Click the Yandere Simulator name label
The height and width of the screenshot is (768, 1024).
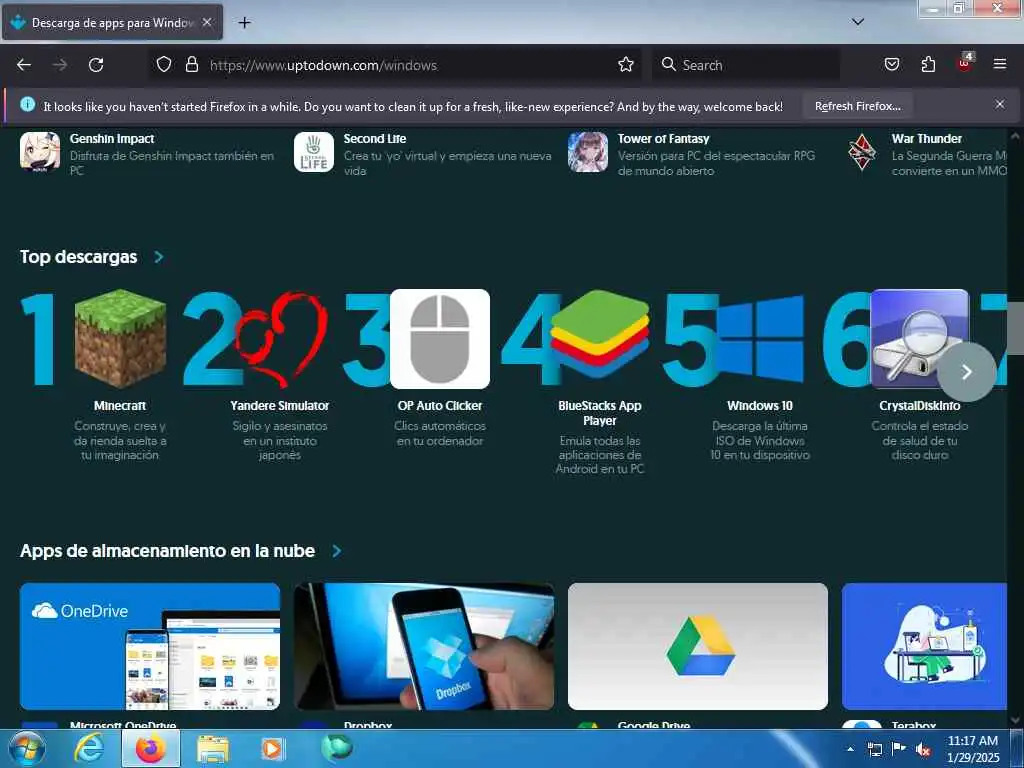coord(280,406)
